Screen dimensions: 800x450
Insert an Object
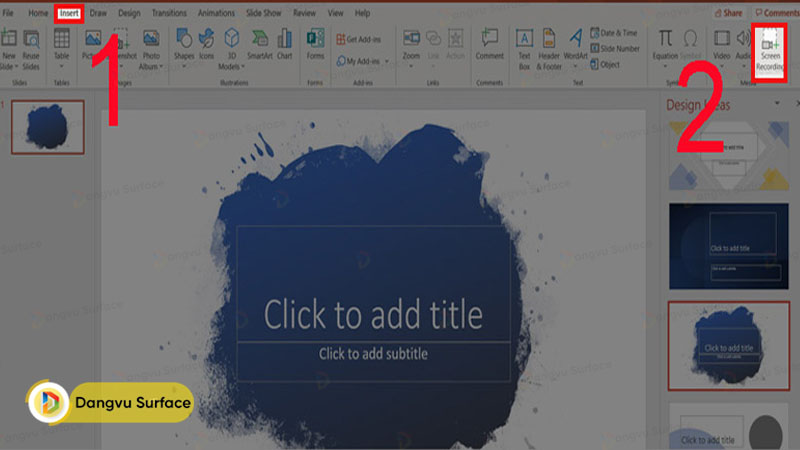pos(605,64)
